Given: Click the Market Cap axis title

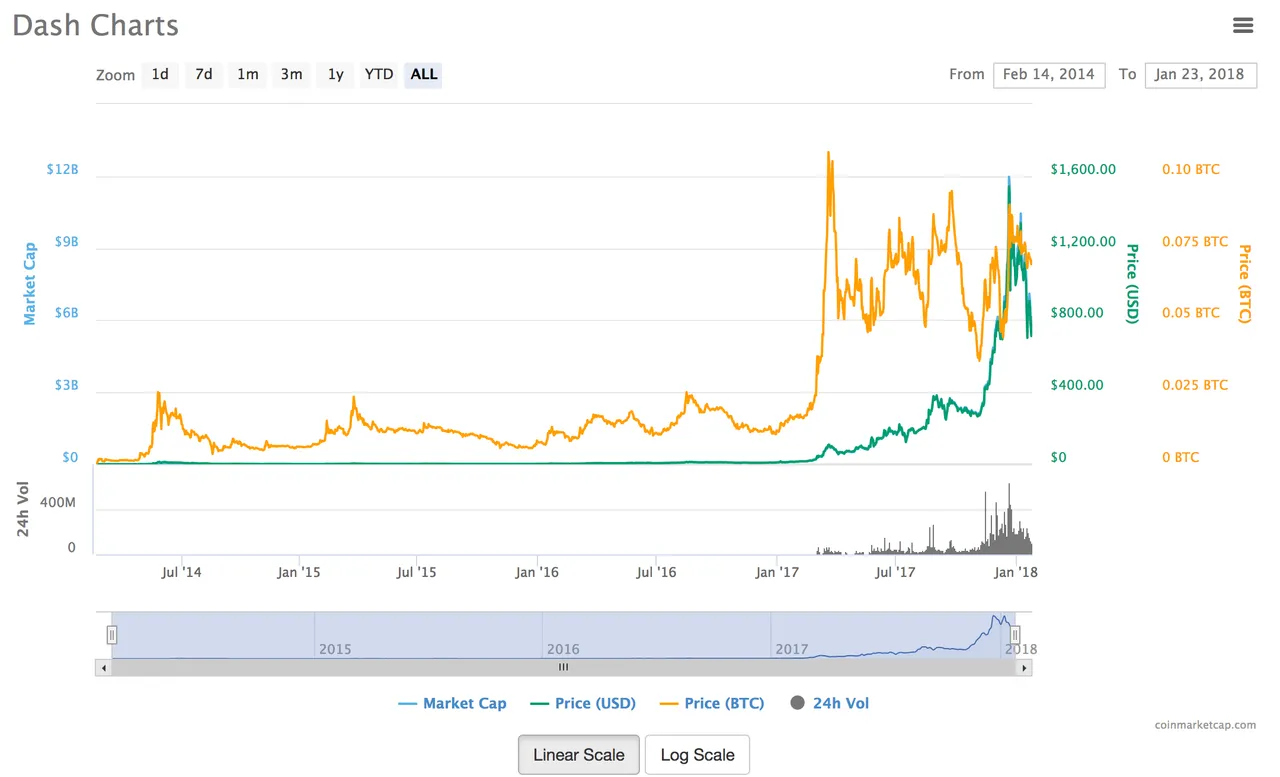Looking at the screenshot, I should (29, 283).
